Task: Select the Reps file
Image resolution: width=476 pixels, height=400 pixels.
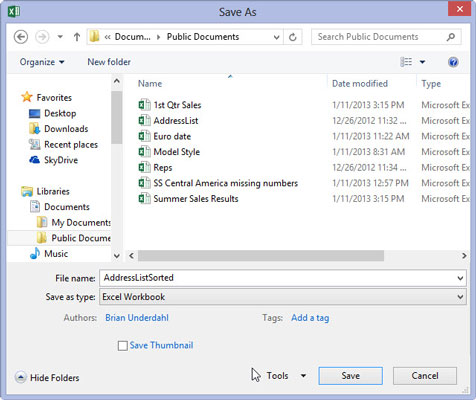Action: (x=163, y=168)
